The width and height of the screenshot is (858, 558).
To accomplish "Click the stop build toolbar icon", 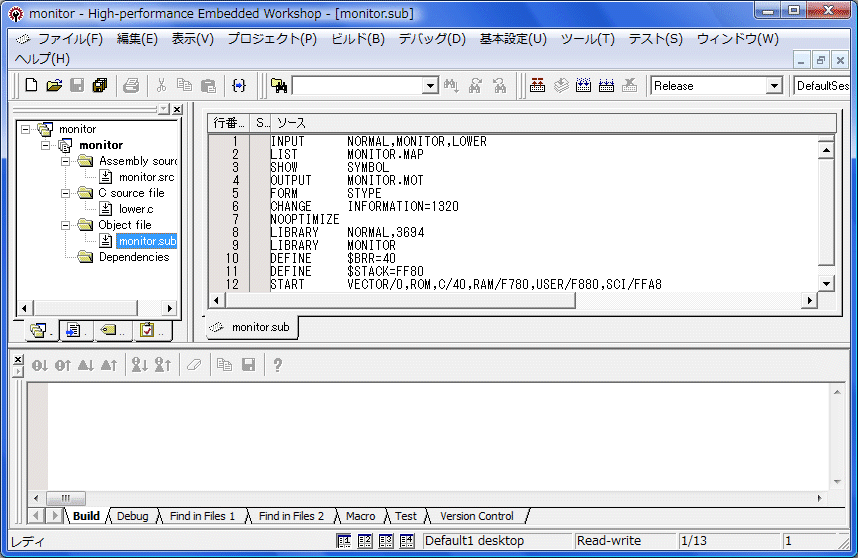I will (x=629, y=85).
